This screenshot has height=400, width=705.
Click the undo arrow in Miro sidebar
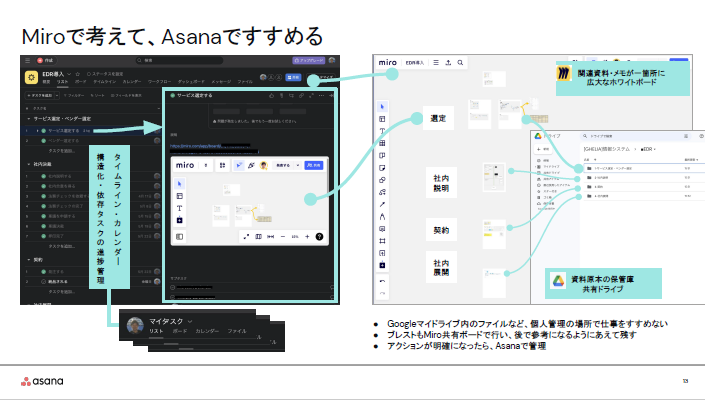point(382,281)
